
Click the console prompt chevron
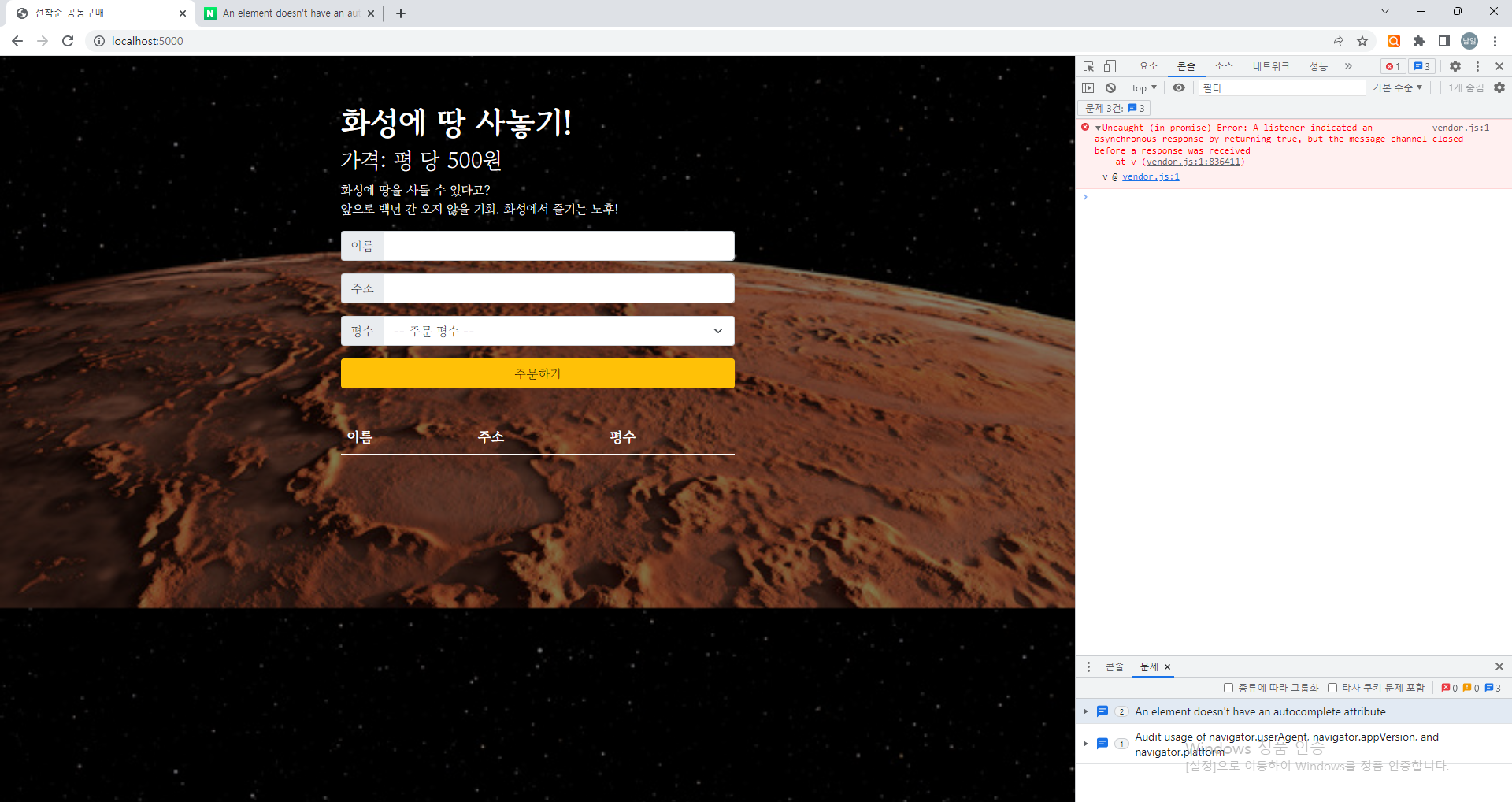(x=1085, y=197)
